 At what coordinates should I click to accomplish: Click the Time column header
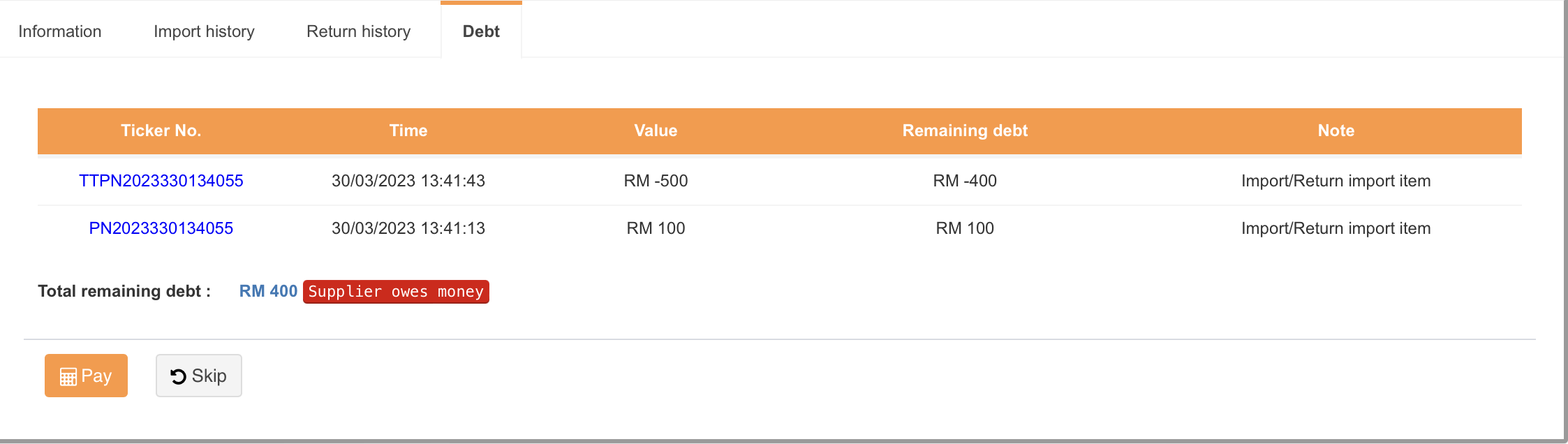point(408,131)
